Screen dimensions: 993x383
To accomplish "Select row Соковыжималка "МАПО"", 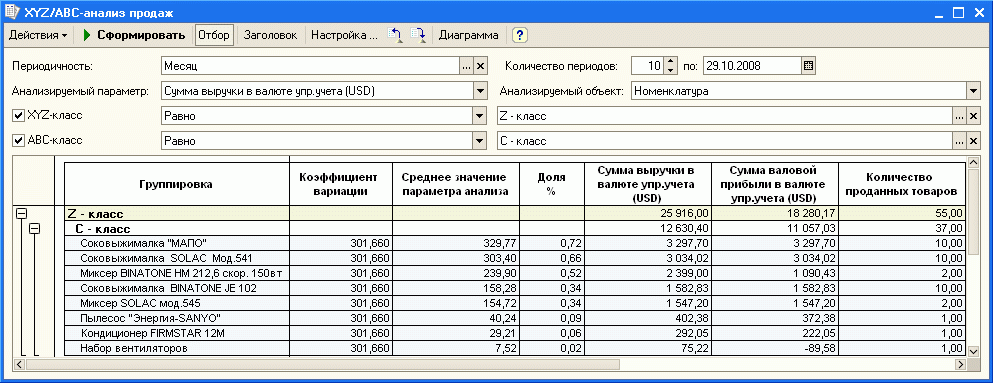I will coord(515,243).
